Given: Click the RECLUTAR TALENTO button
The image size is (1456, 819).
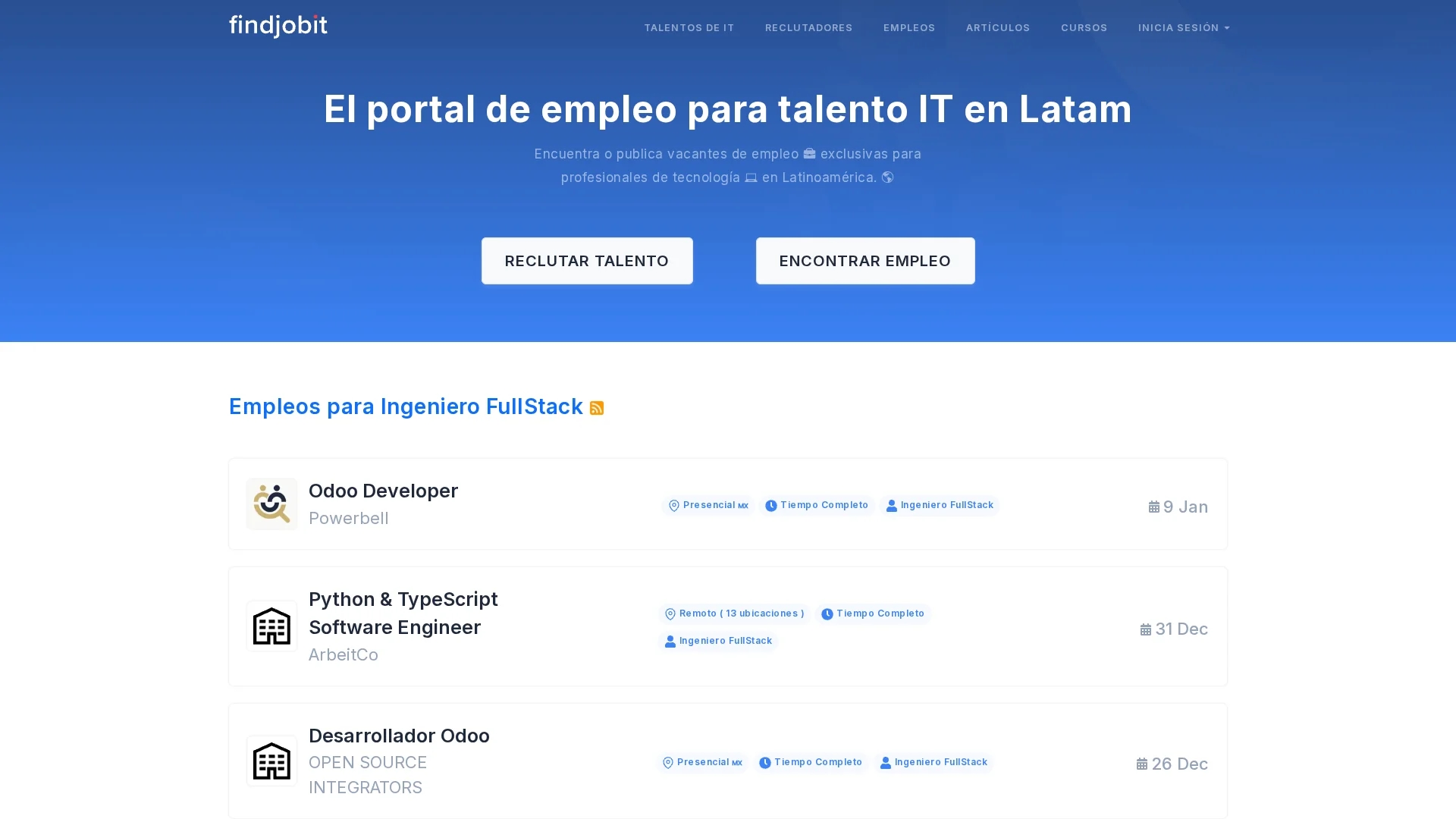Looking at the screenshot, I should [x=587, y=261].
